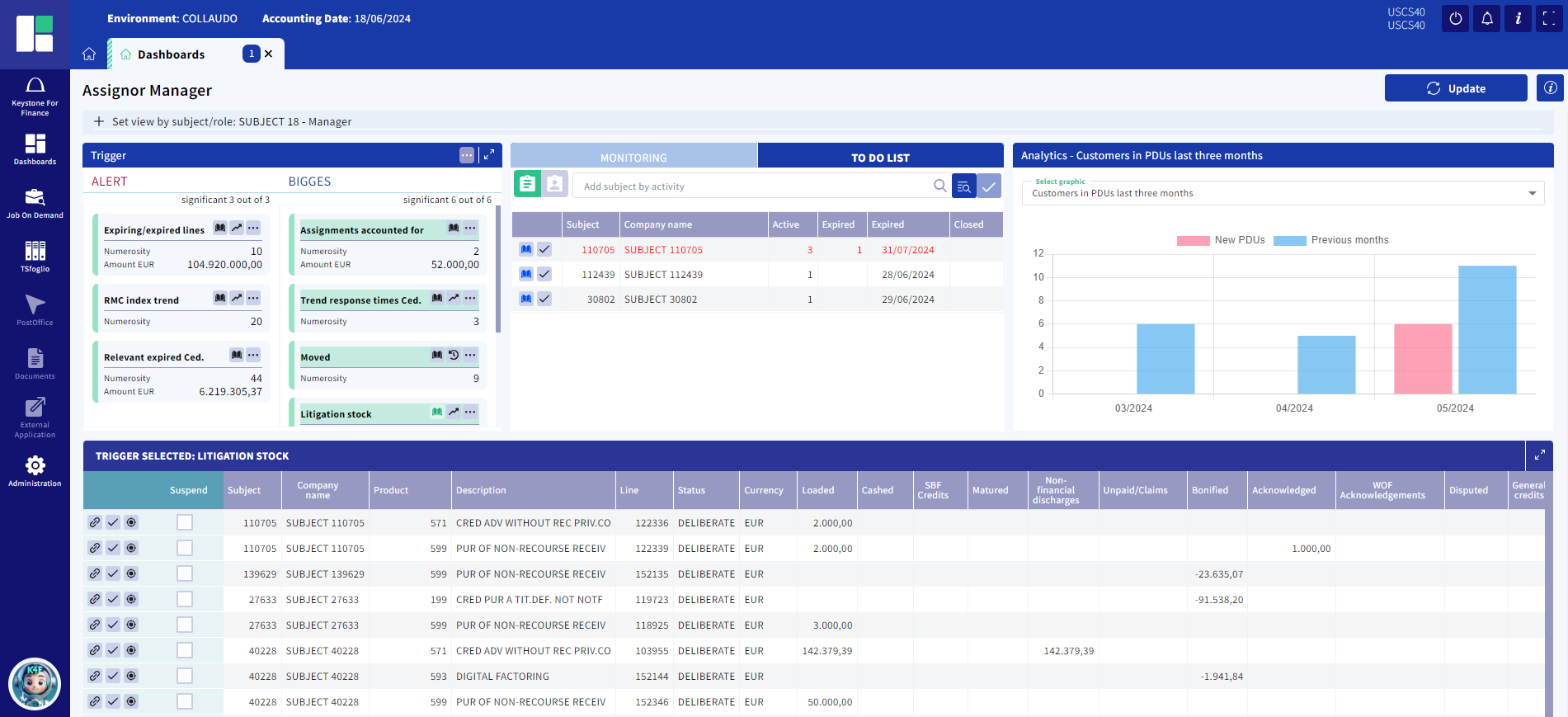Screen dimensions: 1568x717
Task: Open Job On Demand in sidebar
Action: (x=35, y=203)
